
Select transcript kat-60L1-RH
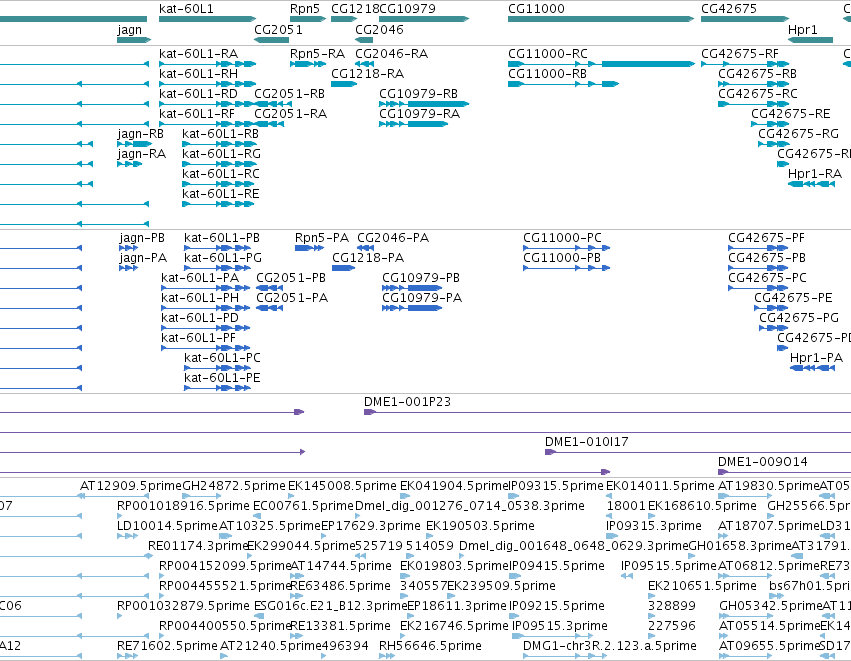coord(199,74)
